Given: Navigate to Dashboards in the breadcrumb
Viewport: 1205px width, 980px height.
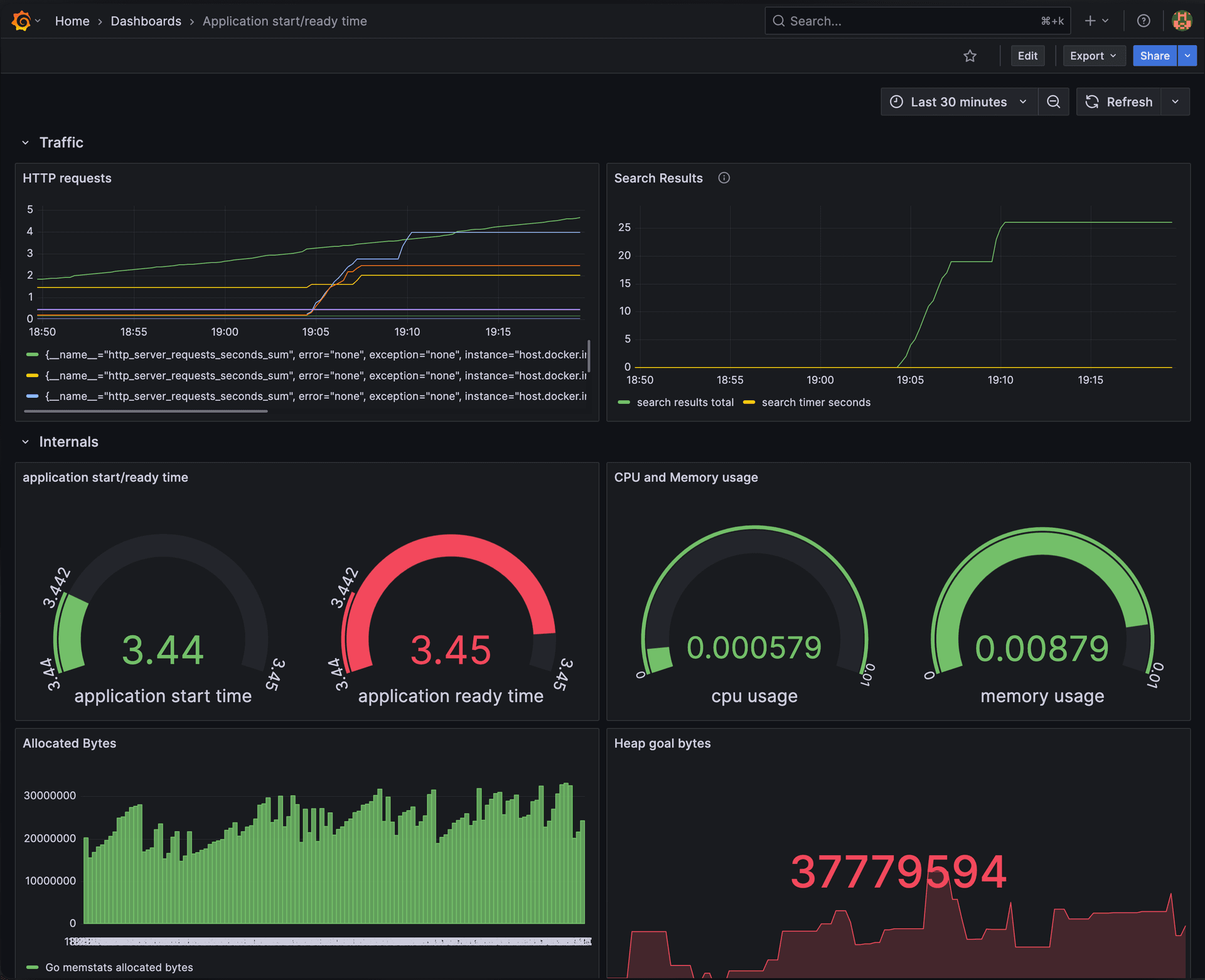Looking at the screenshot, I should [146, 21].
